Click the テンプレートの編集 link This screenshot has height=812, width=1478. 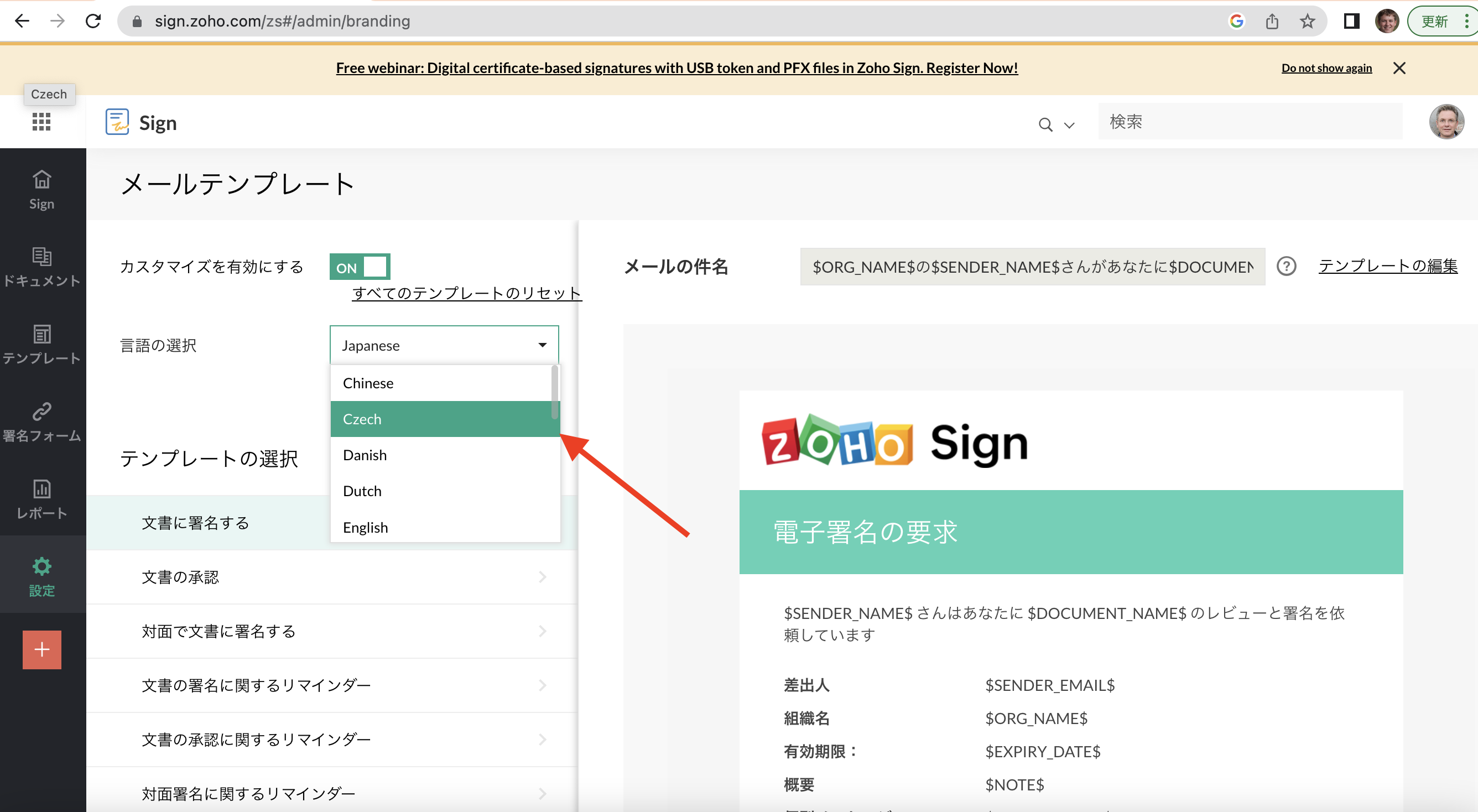point(1387,266)
